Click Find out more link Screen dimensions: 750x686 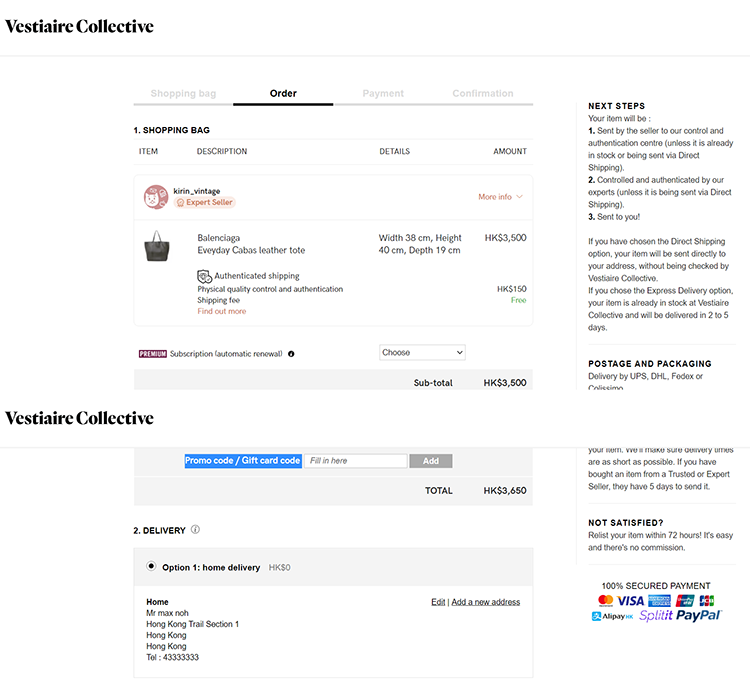[x=221, y=311]
